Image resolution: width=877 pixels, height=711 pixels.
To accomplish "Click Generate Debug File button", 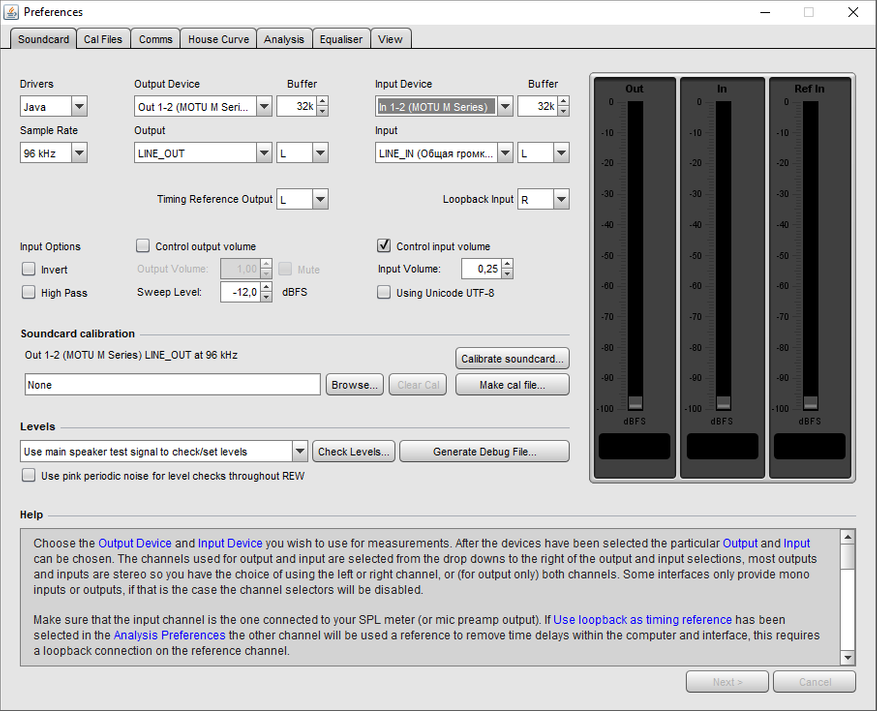I will [x=484, y=451].
